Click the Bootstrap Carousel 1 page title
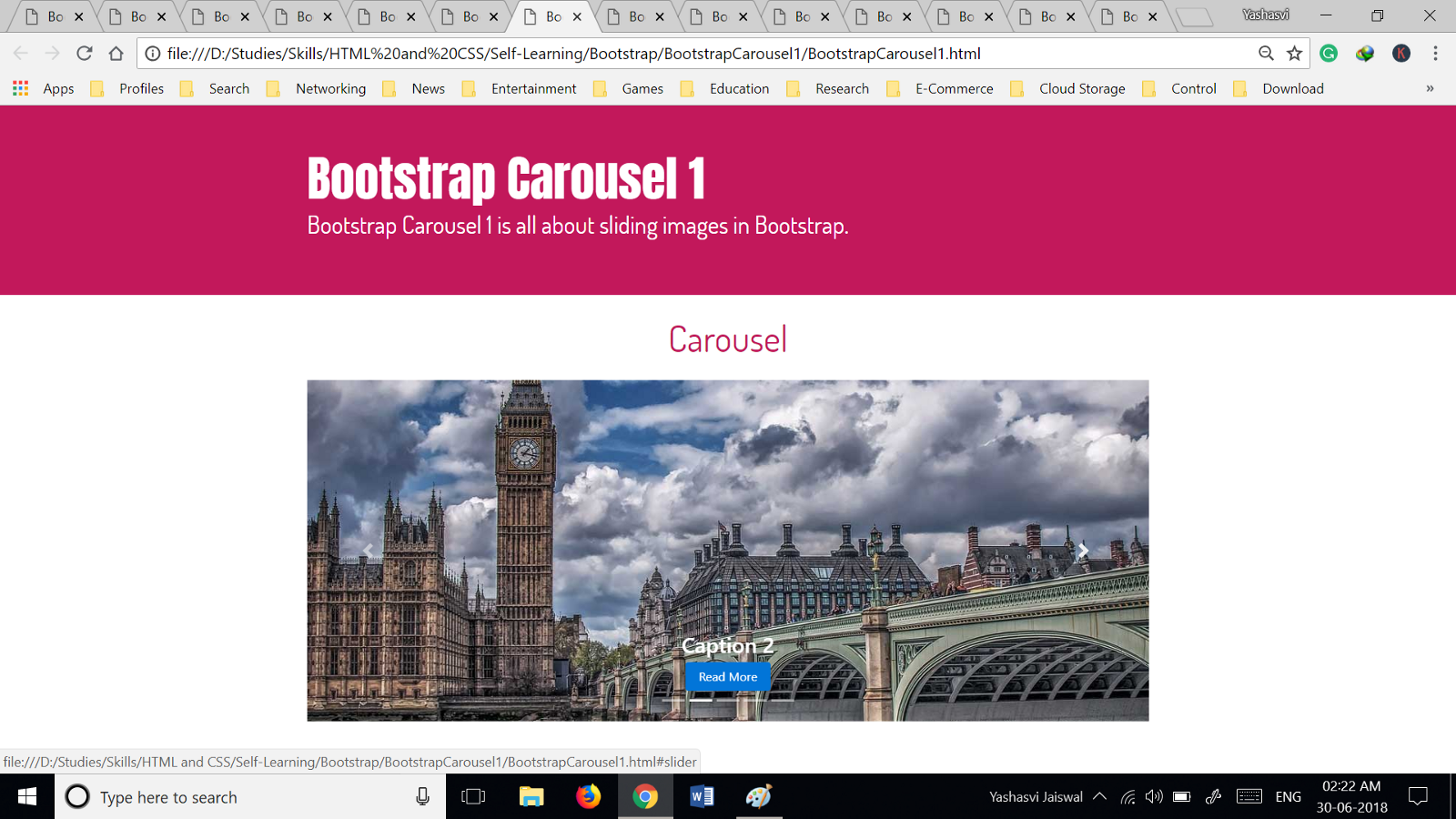The width and height of the screenshot is (1456, 819). point(507,178)
